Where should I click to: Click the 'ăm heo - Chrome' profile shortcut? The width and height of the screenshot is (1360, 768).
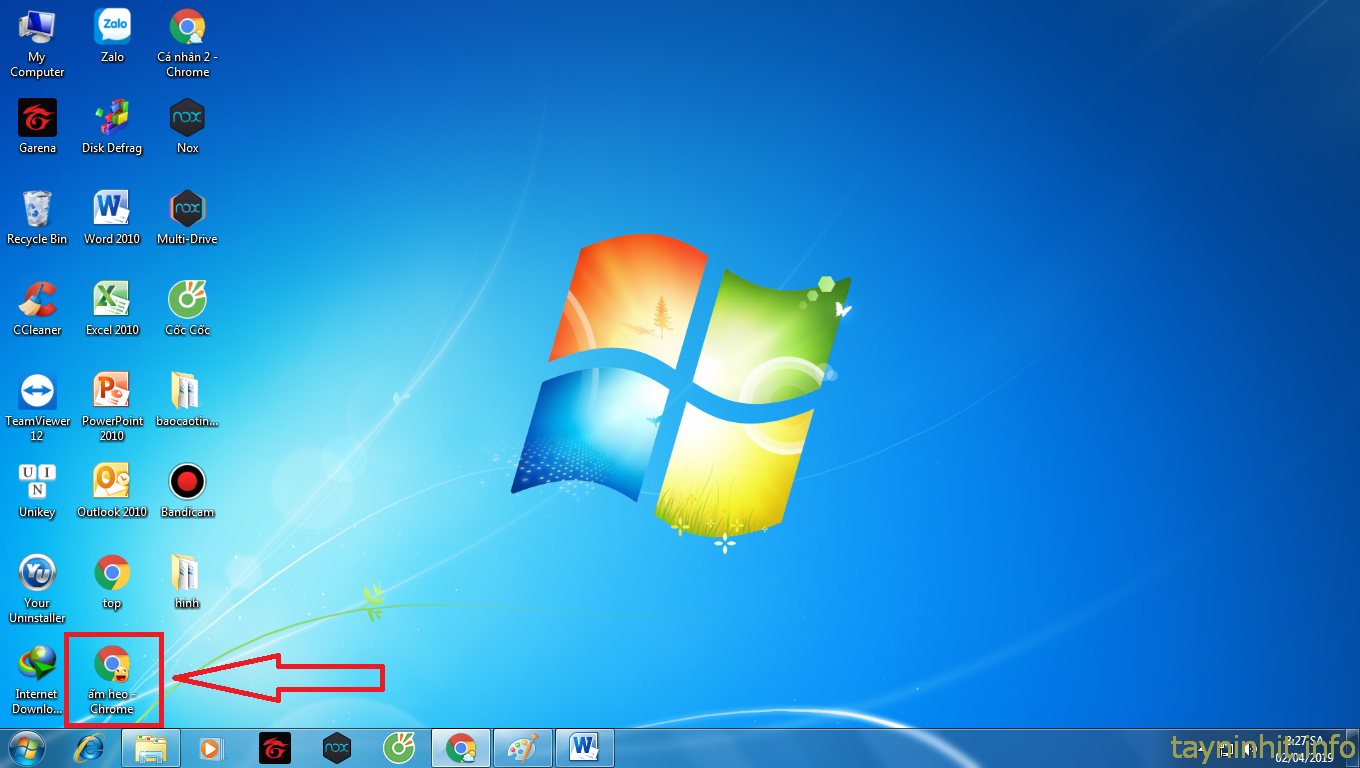pos(112,664)
